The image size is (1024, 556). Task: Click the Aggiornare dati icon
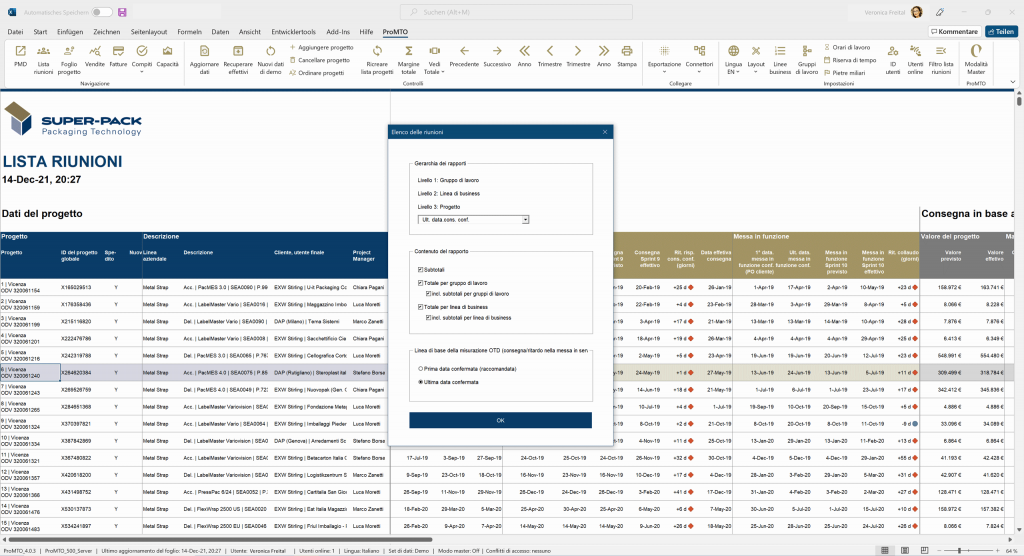[x=204, y=56]
